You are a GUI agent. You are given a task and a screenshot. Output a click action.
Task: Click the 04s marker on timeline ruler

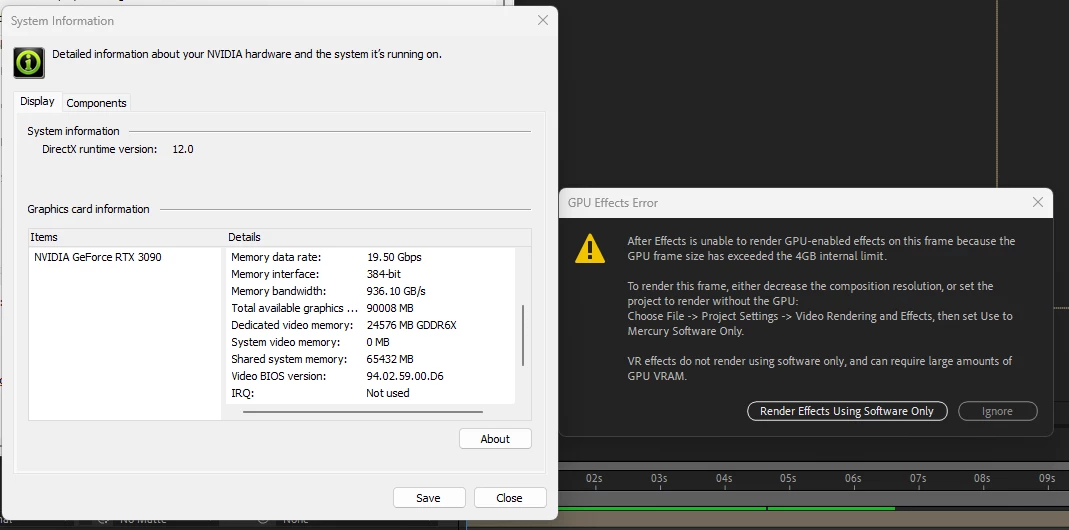click(723, 479)
